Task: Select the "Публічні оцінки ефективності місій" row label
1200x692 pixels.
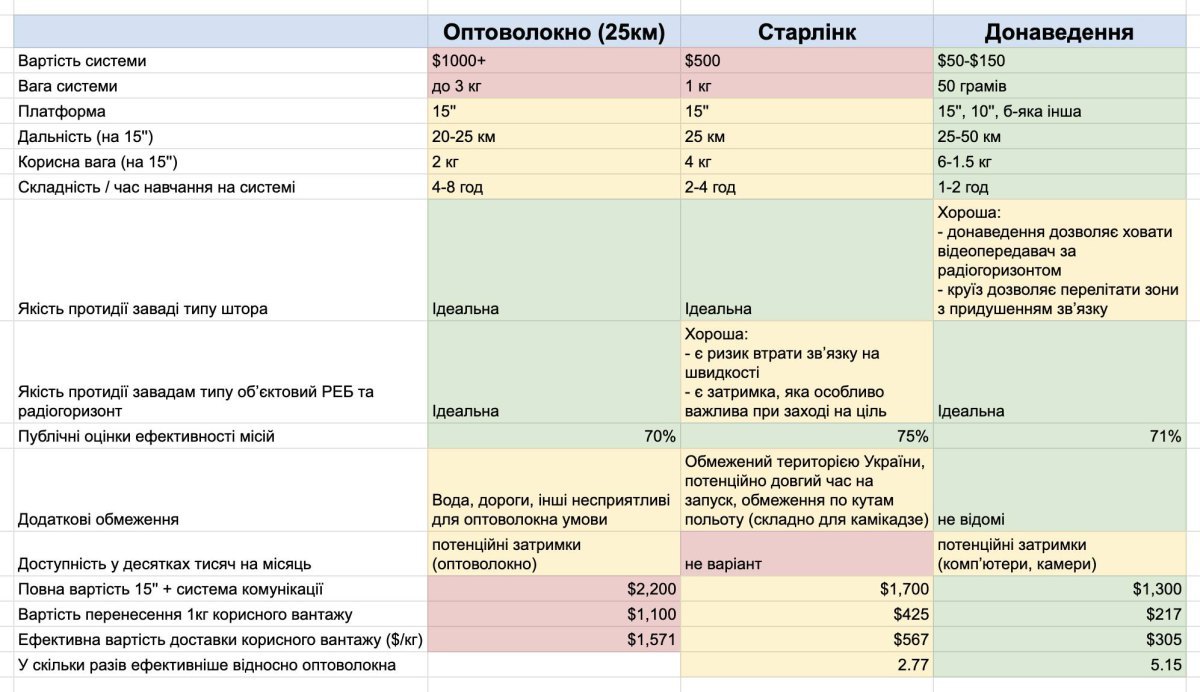Action: (x=146, y=436)
